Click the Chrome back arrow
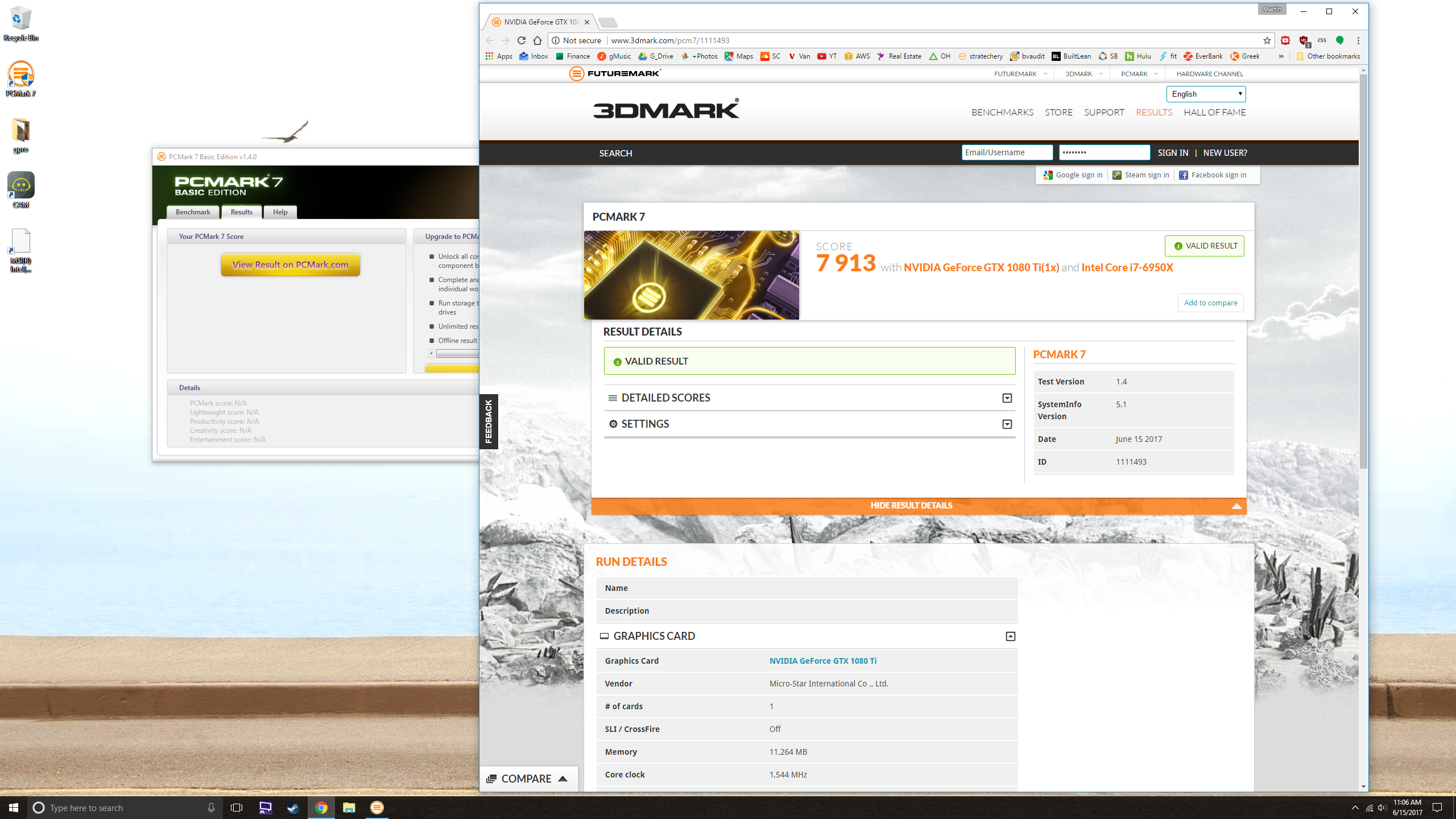This screenshot has width=1456, height=819. click(x=490, y=40)
